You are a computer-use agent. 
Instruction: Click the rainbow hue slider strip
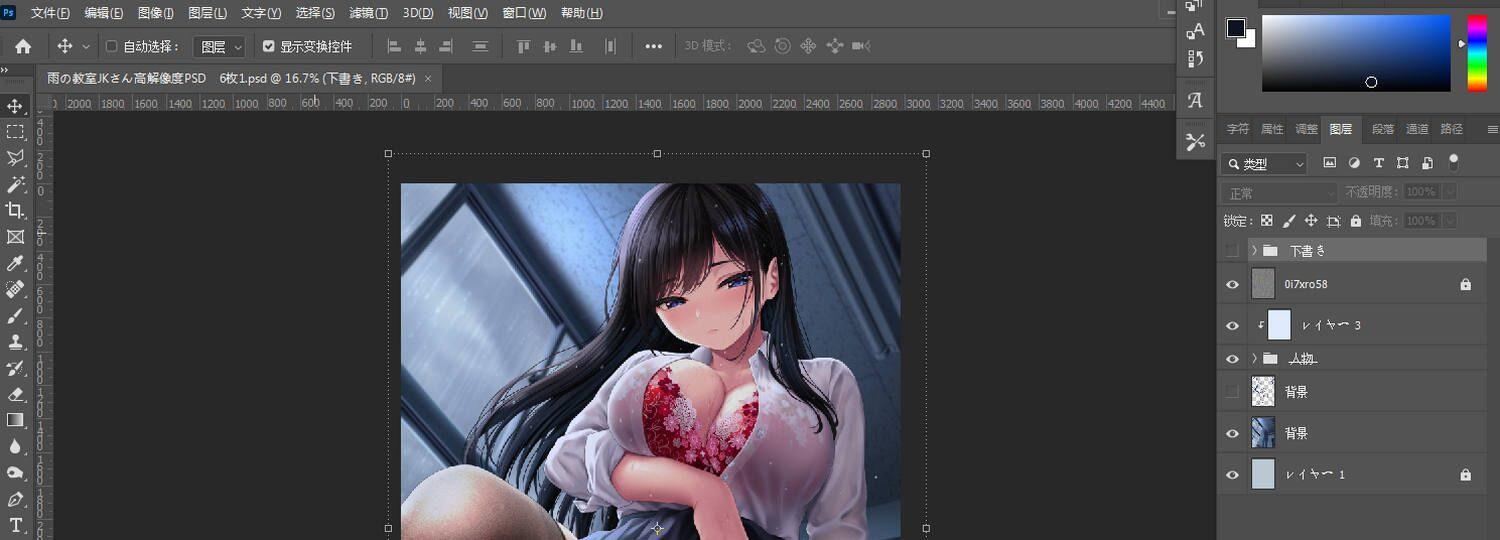tap(1477, 53)
